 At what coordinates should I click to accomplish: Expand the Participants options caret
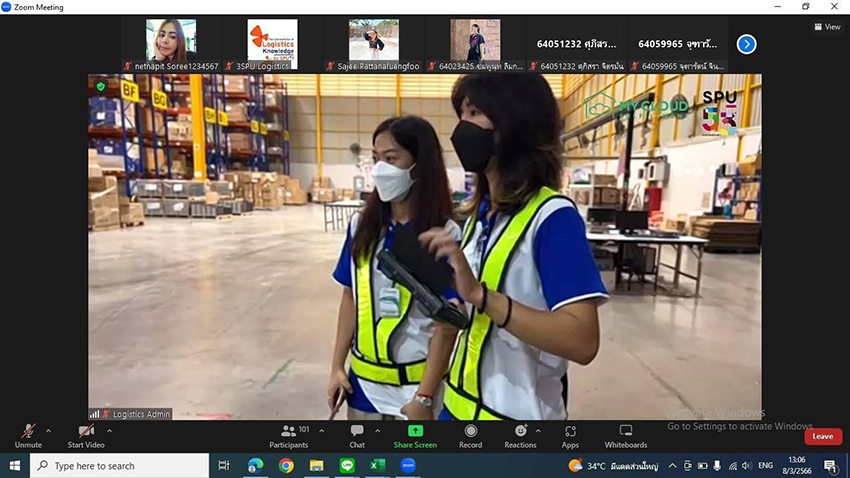321,431
